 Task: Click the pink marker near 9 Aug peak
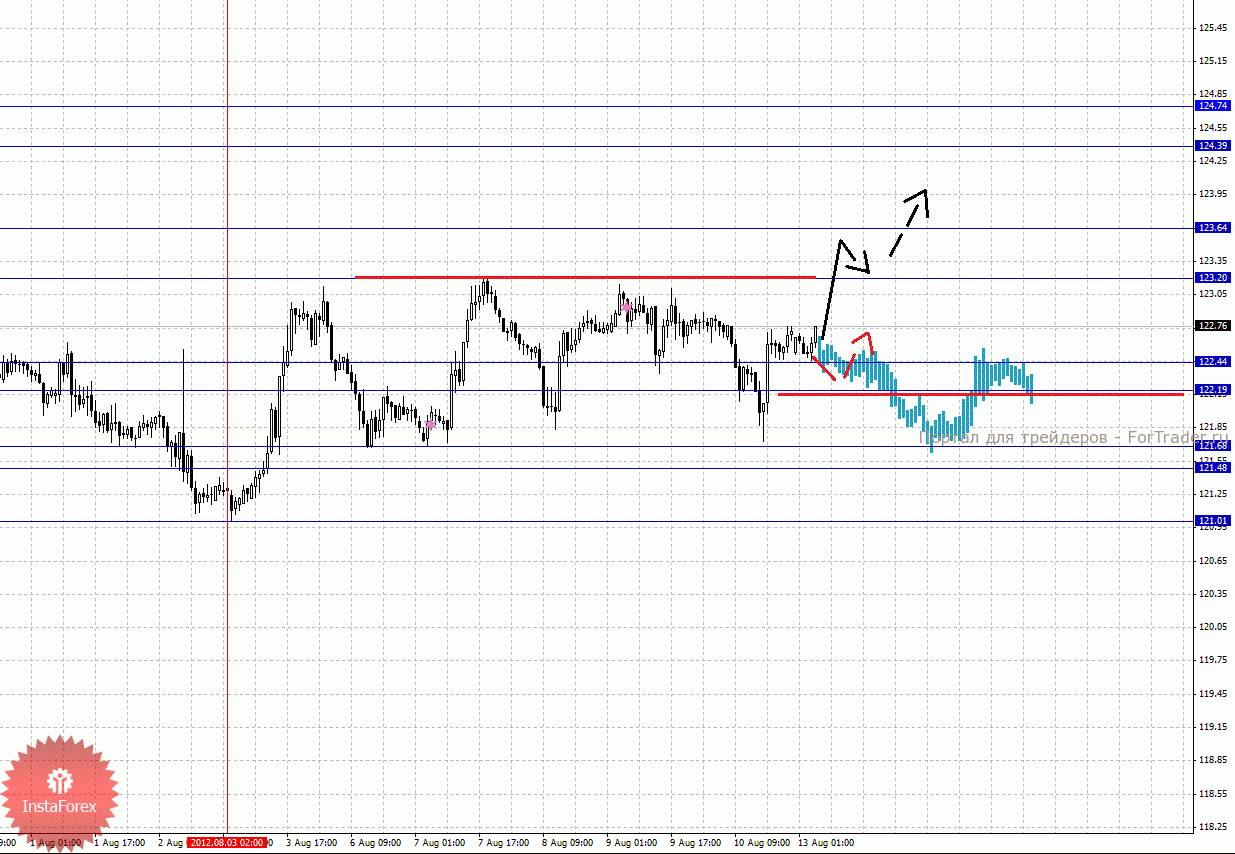[627, 308]
